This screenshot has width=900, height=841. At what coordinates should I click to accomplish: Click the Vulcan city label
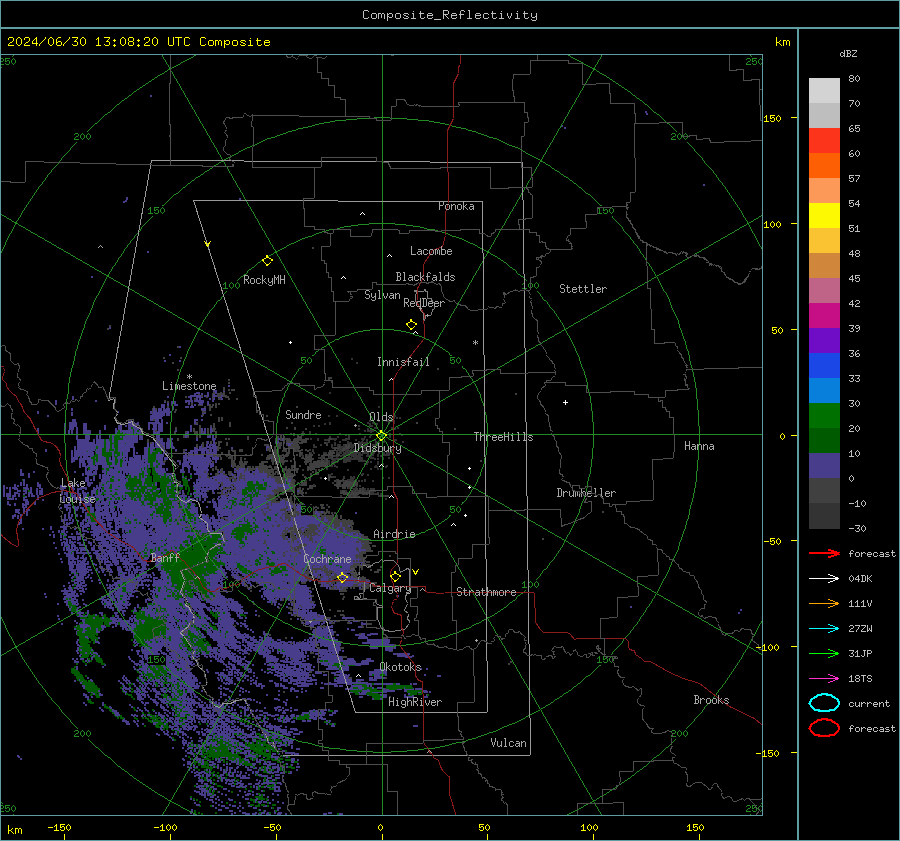tap(508, 743)
